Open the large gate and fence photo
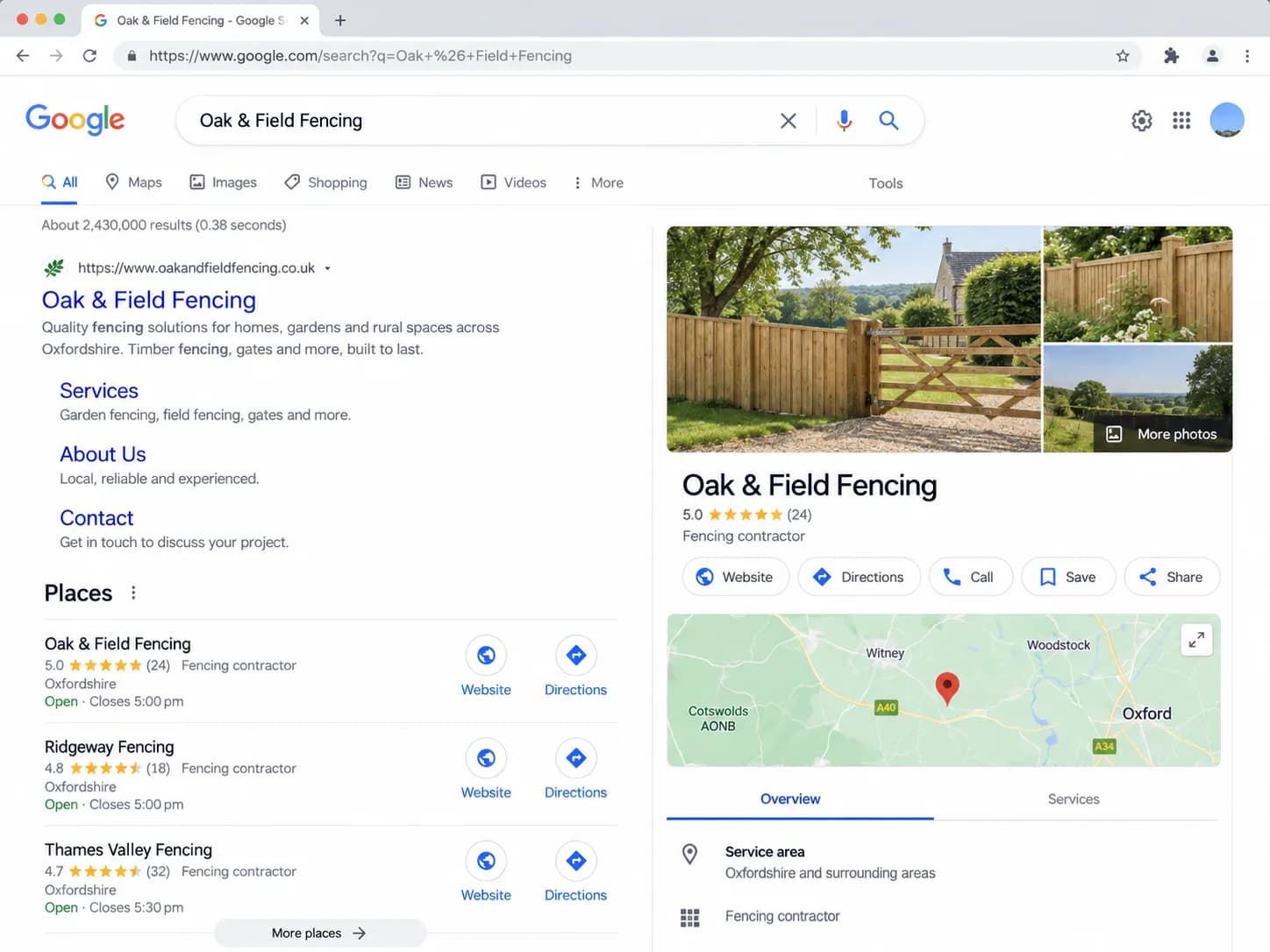Image resolution: width=1270 pixels, height=952 pixels. click(x=853, y=339)
